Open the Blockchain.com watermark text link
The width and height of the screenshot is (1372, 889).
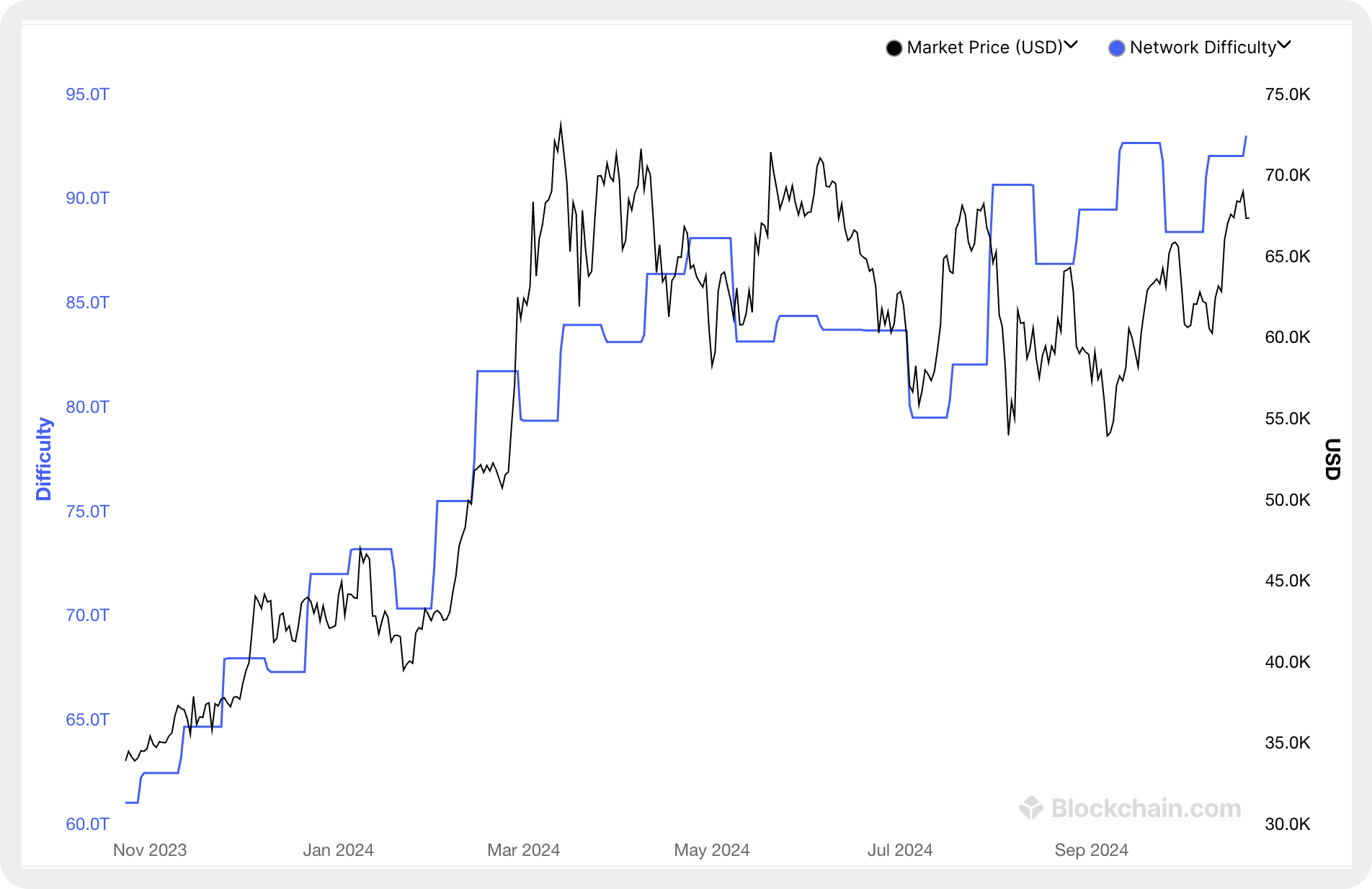[x=1146, y=808]
